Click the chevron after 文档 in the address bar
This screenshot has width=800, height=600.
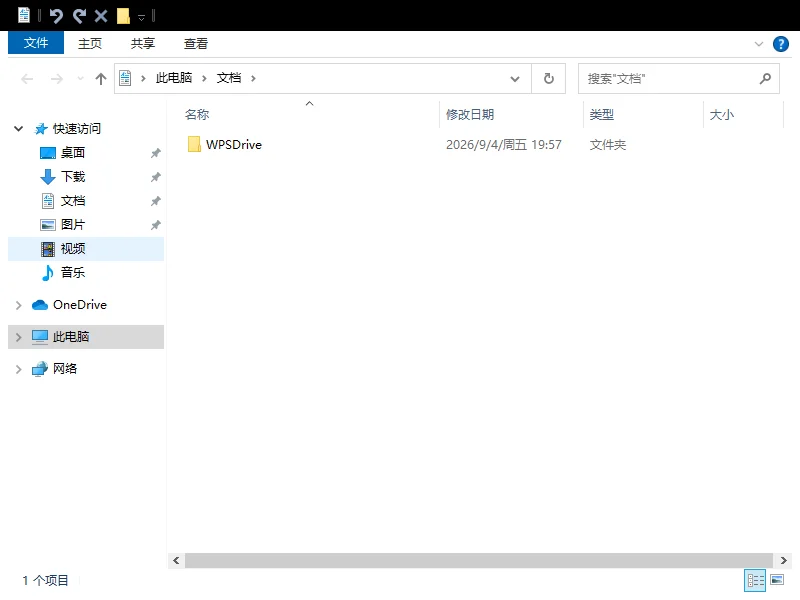click(253, 78)
